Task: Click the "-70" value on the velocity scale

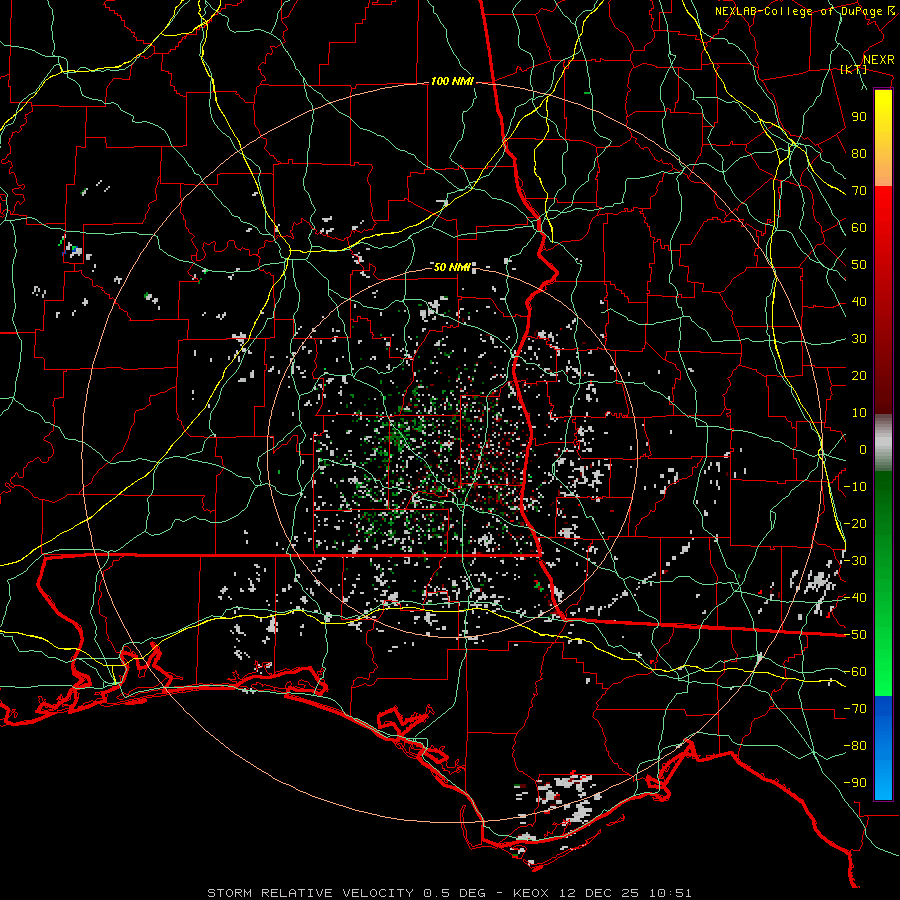Action: 855,709
